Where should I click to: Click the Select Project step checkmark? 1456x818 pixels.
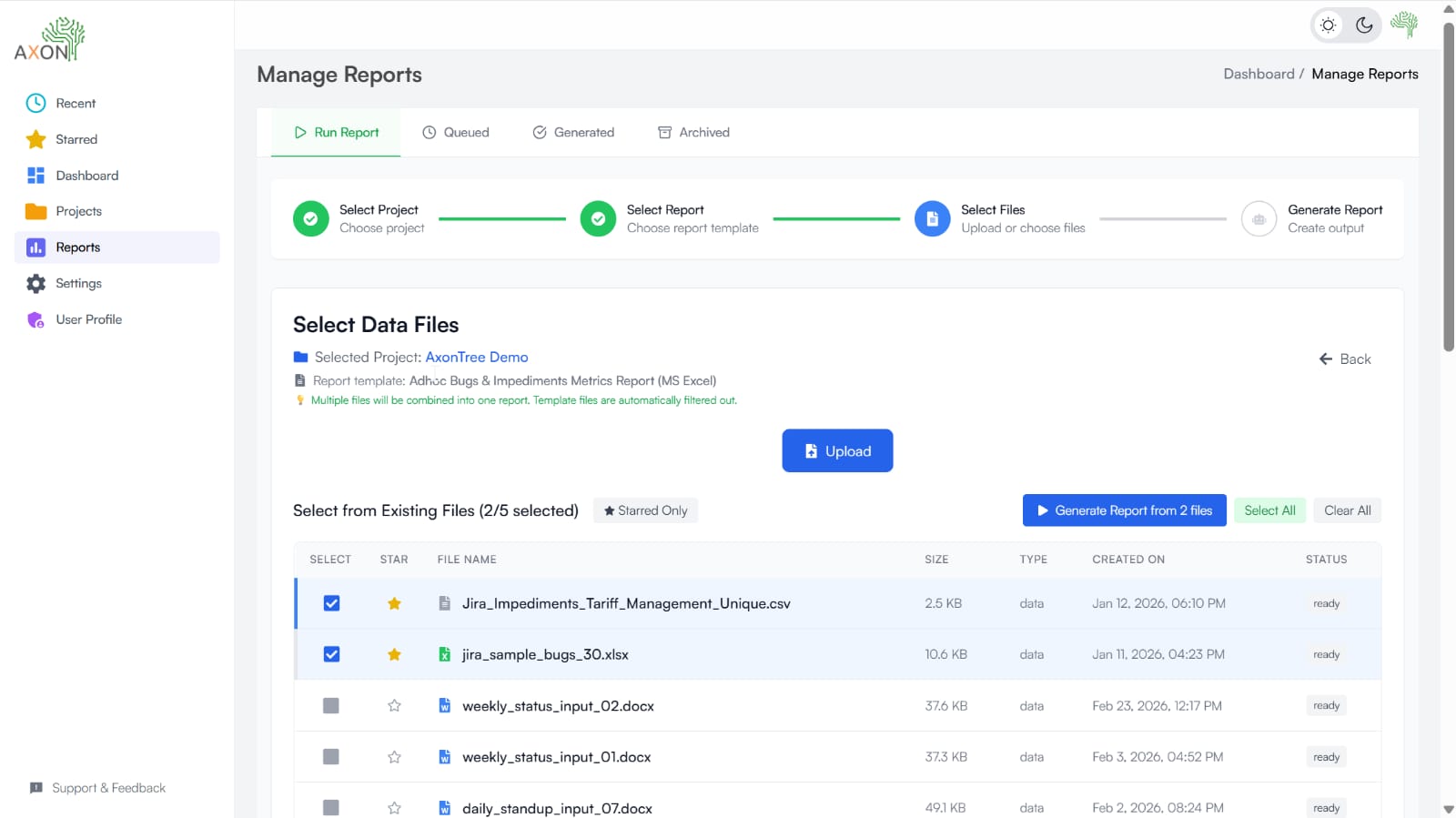(310, 219)
